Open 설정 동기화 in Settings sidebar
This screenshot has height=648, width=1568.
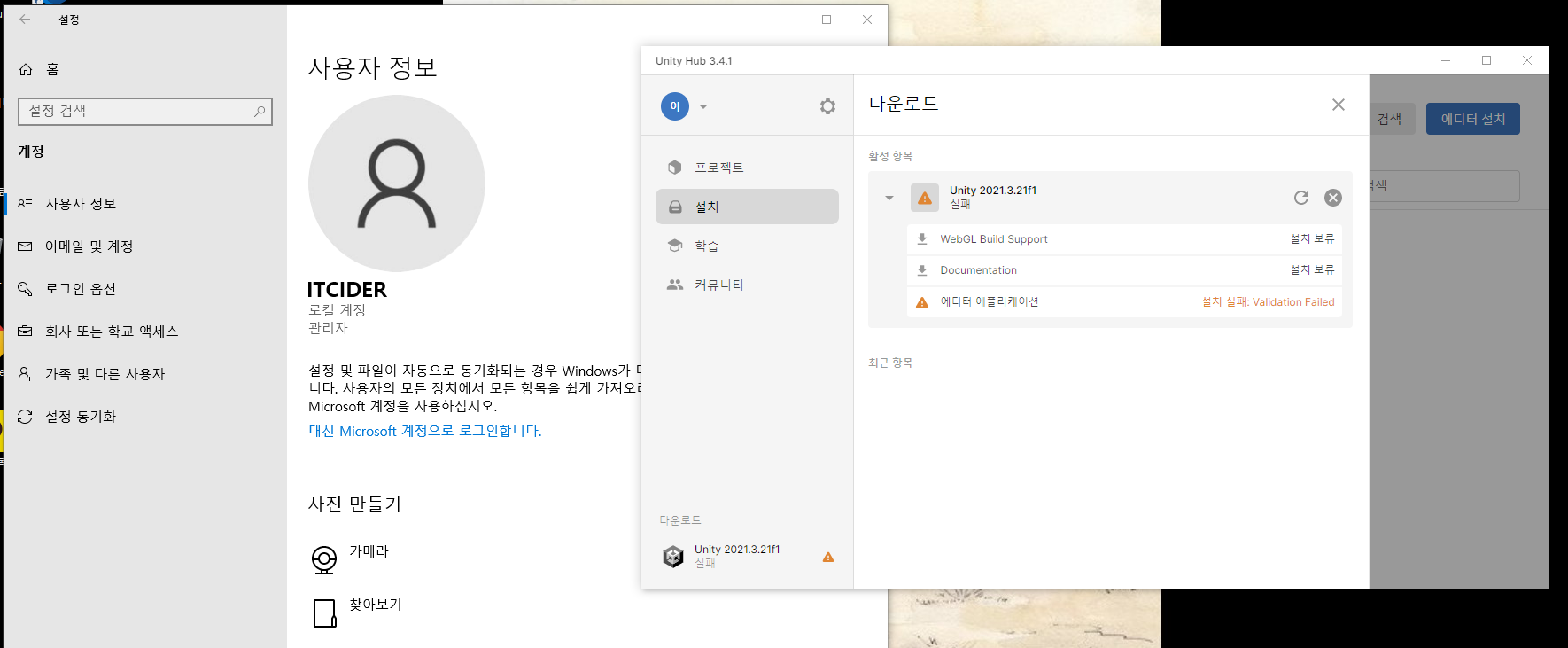click(x=144, y=417)
